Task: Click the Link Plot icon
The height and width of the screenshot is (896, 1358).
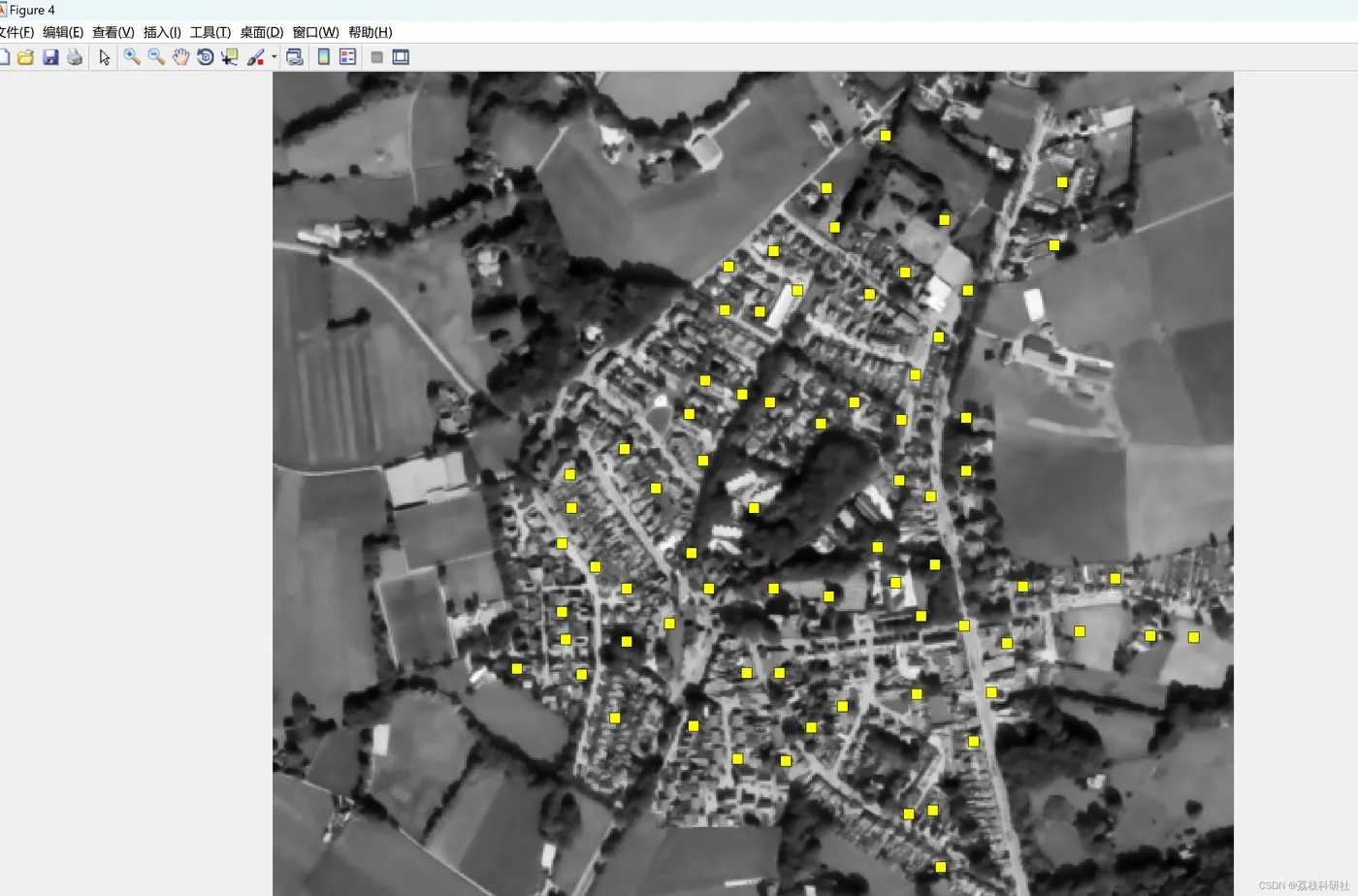Action: (295, 57)
